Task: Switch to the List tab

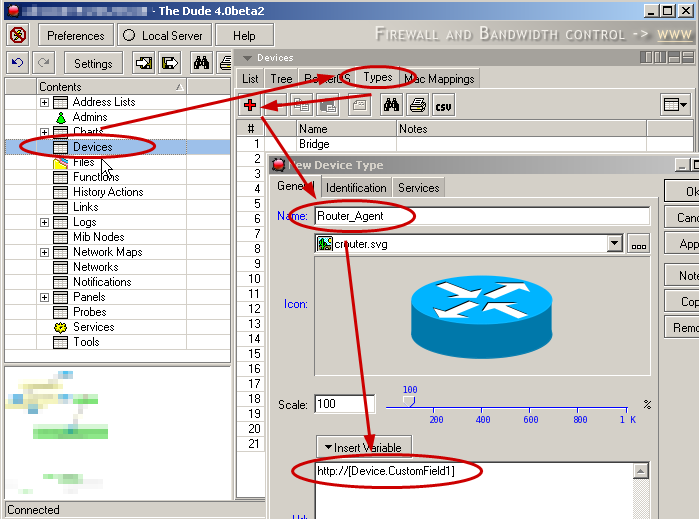Action: pos(250,79)
